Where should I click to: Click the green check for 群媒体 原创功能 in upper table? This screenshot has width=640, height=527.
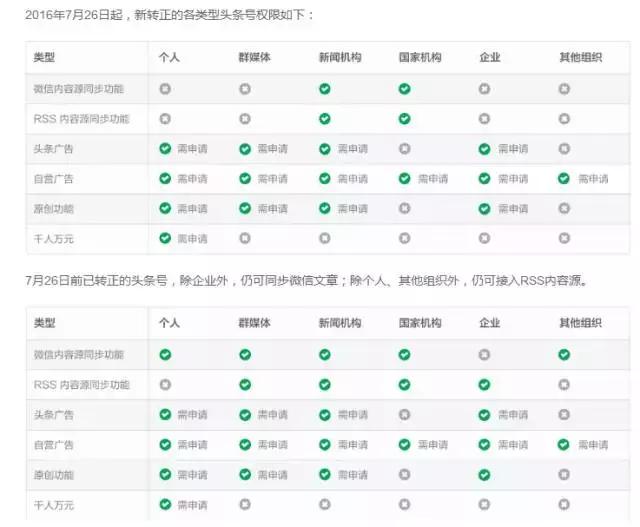[x=245, y=208]
